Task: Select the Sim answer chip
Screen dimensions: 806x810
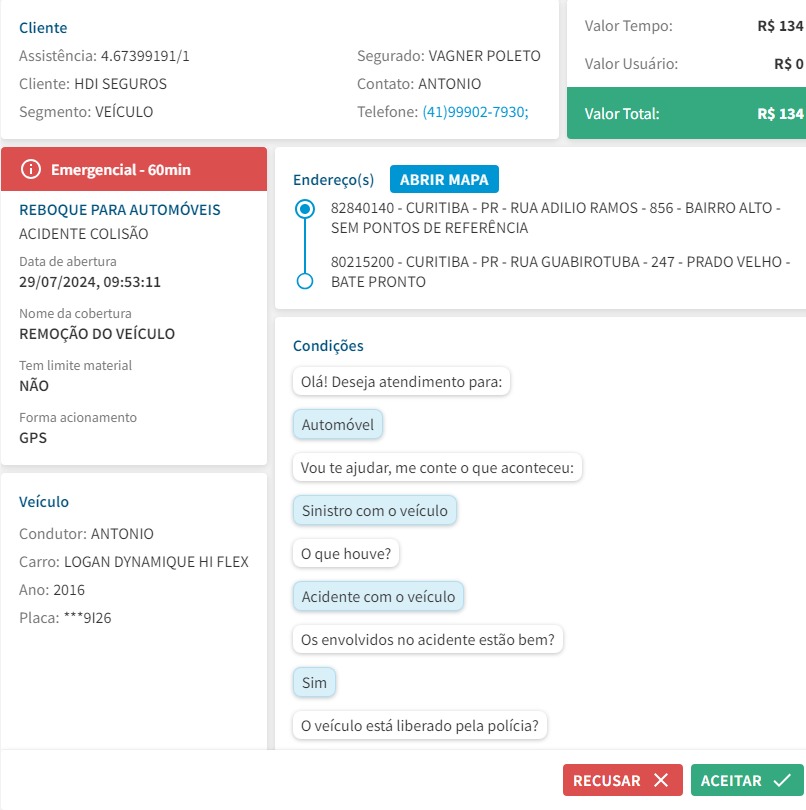Action: pyautogui.click(x=314, y=682)
